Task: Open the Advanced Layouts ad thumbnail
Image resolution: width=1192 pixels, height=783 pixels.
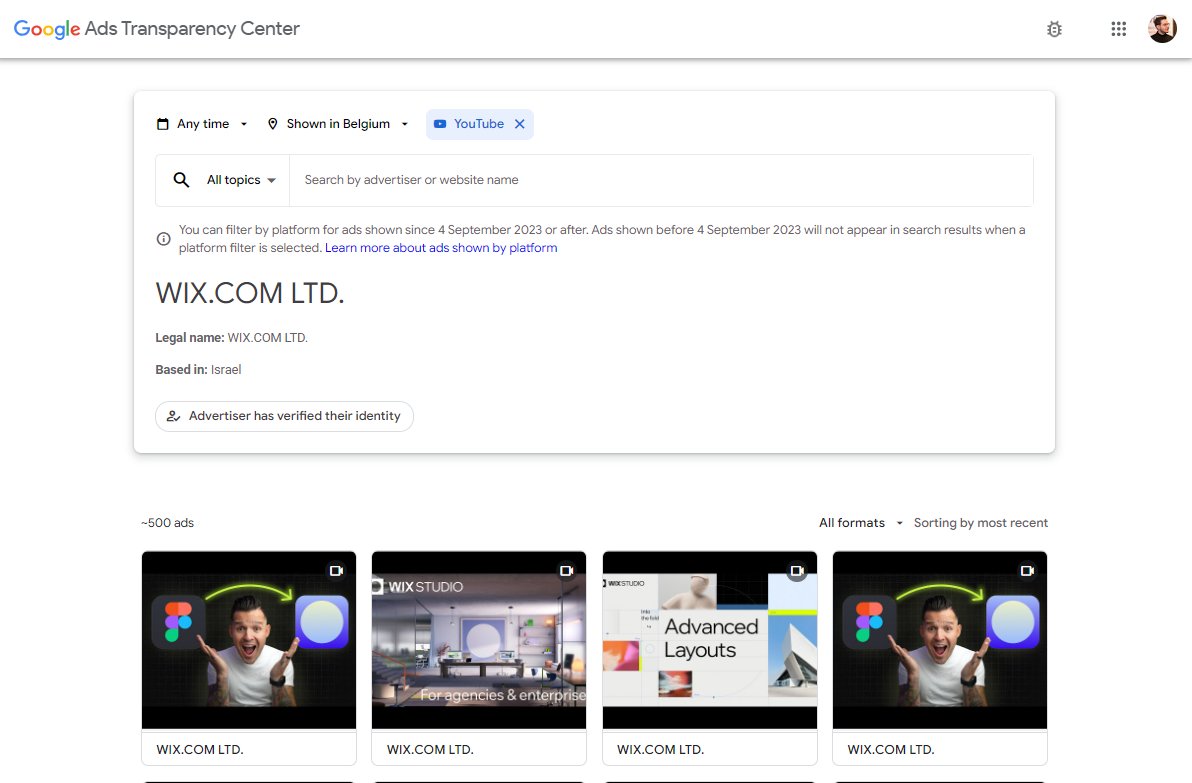Action: click(x=709, y=640)
